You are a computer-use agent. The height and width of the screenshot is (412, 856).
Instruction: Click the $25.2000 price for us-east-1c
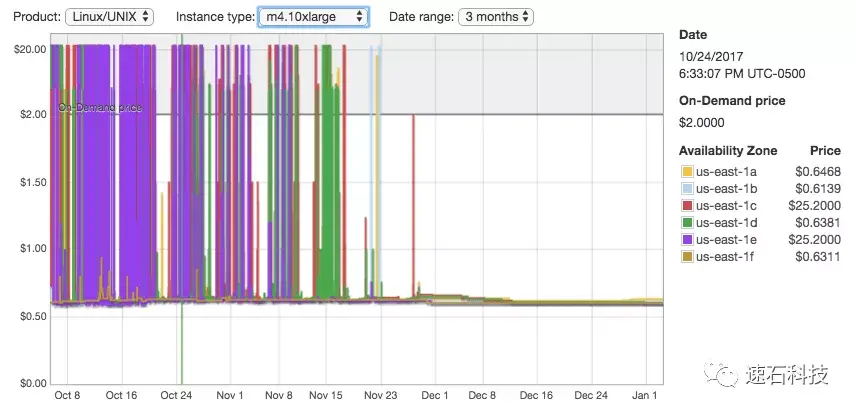(815, 206)
